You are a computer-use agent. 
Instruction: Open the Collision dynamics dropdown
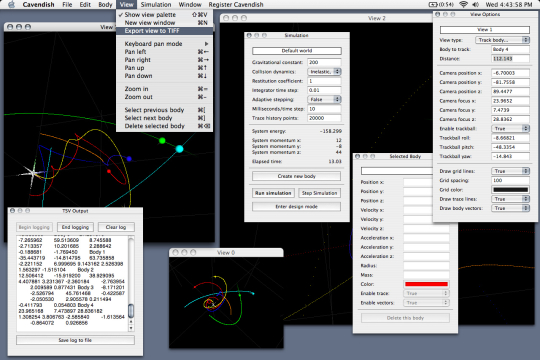[324, 72]
